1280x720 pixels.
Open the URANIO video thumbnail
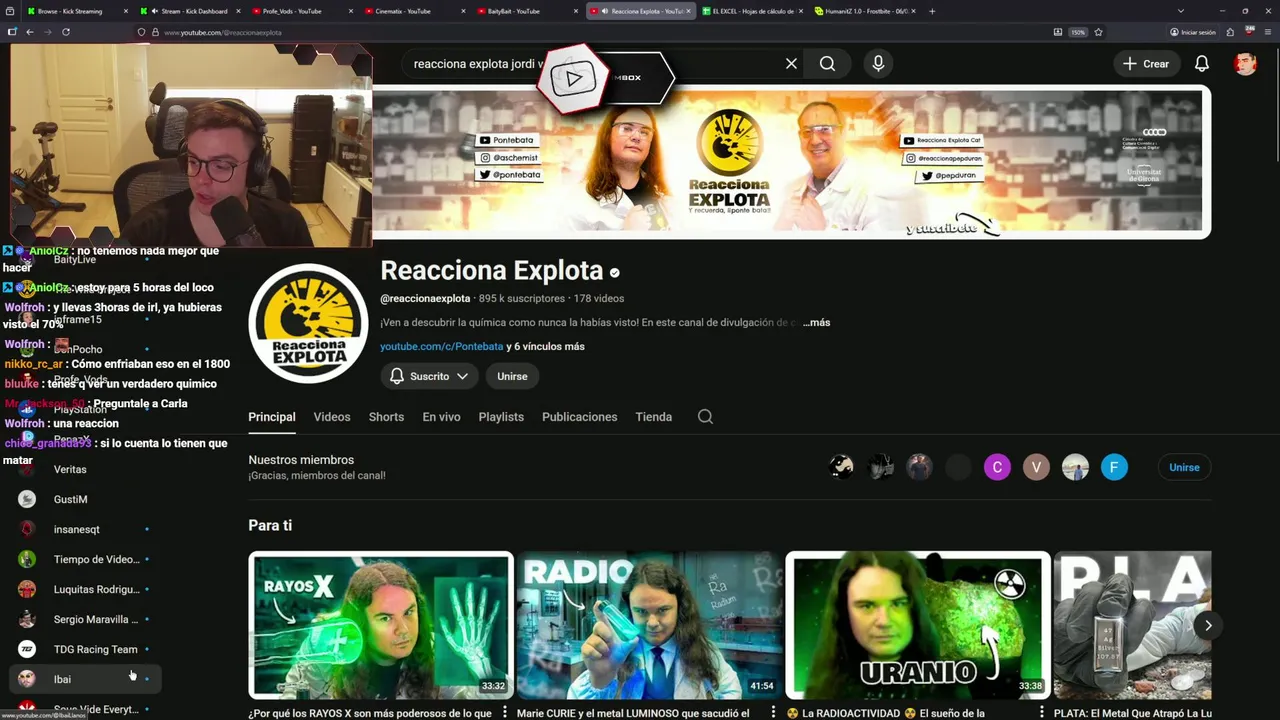tap(918, 625)
